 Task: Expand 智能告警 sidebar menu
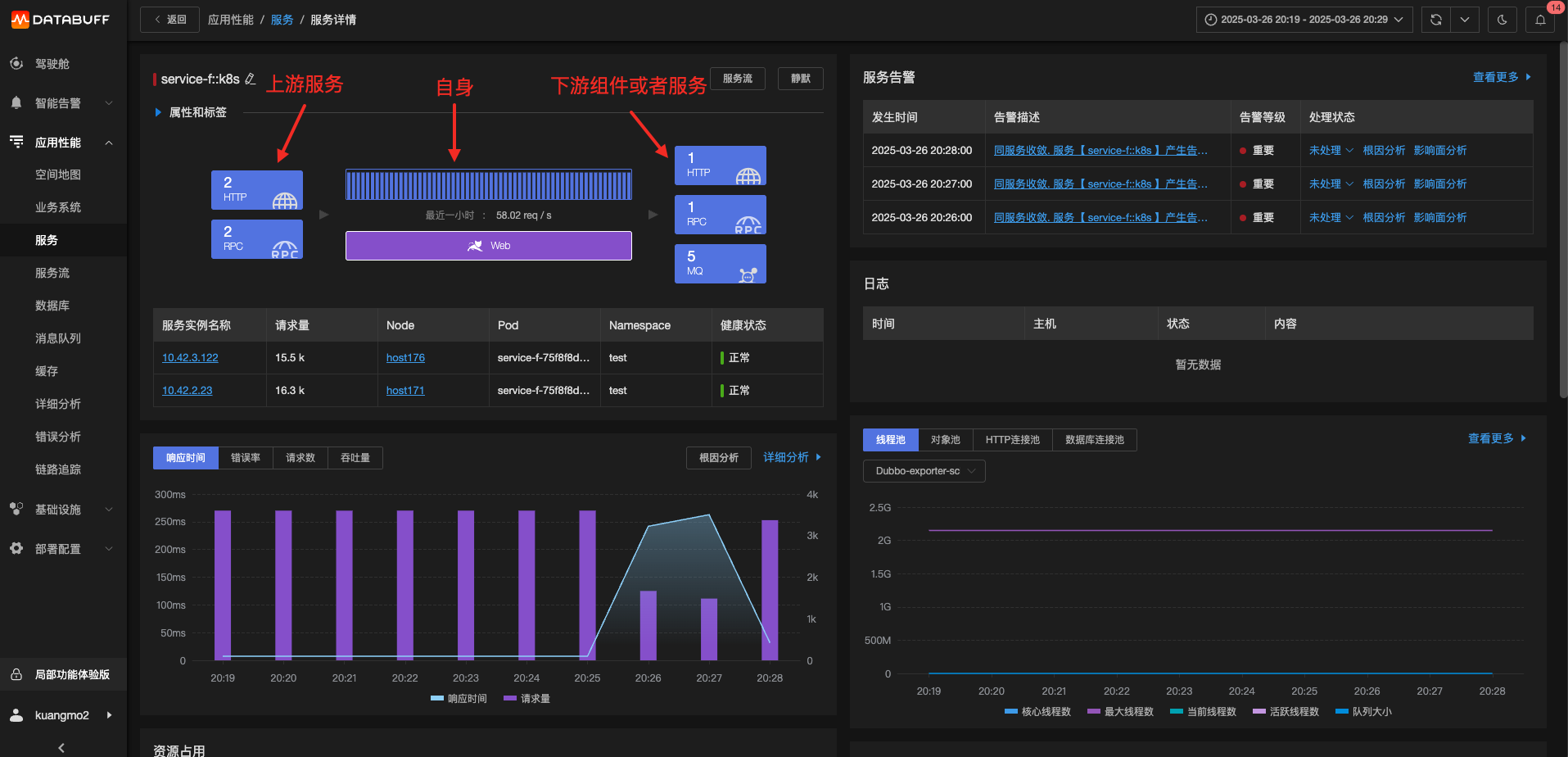pyautogui.click(x=109, y=103)
